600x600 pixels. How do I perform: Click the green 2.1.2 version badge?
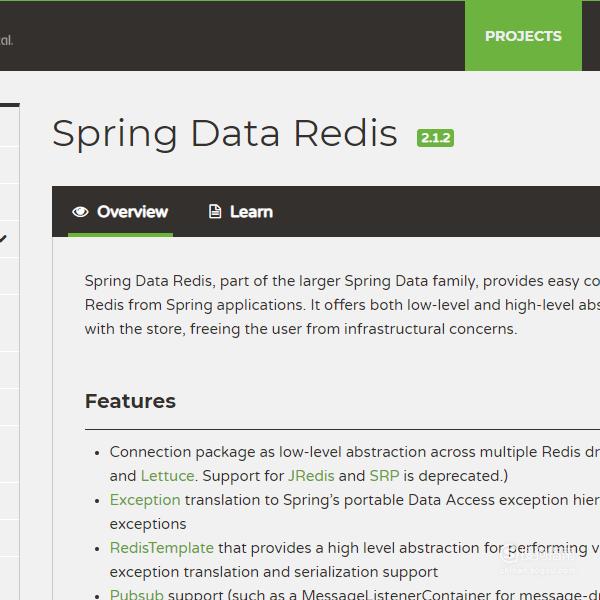point(435,138)
